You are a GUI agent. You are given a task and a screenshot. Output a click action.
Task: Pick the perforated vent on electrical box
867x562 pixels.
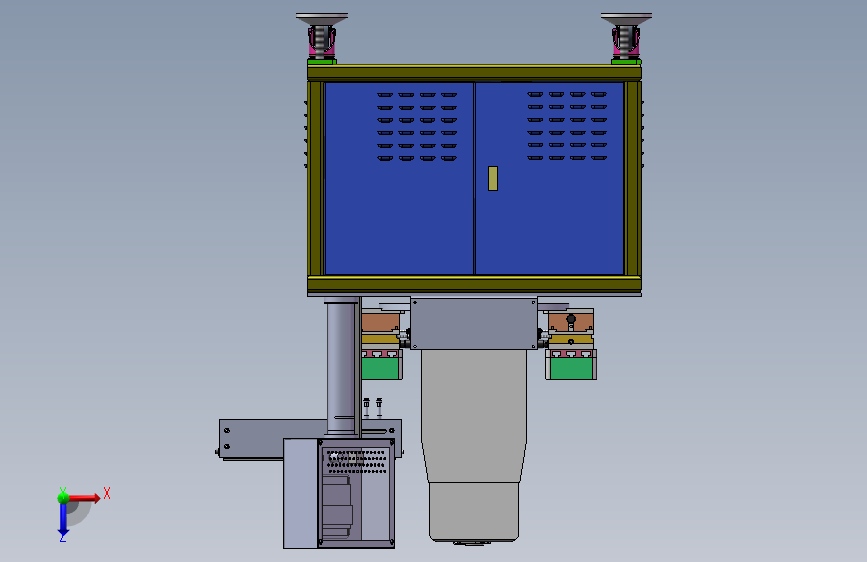click(x=357, y=462)
